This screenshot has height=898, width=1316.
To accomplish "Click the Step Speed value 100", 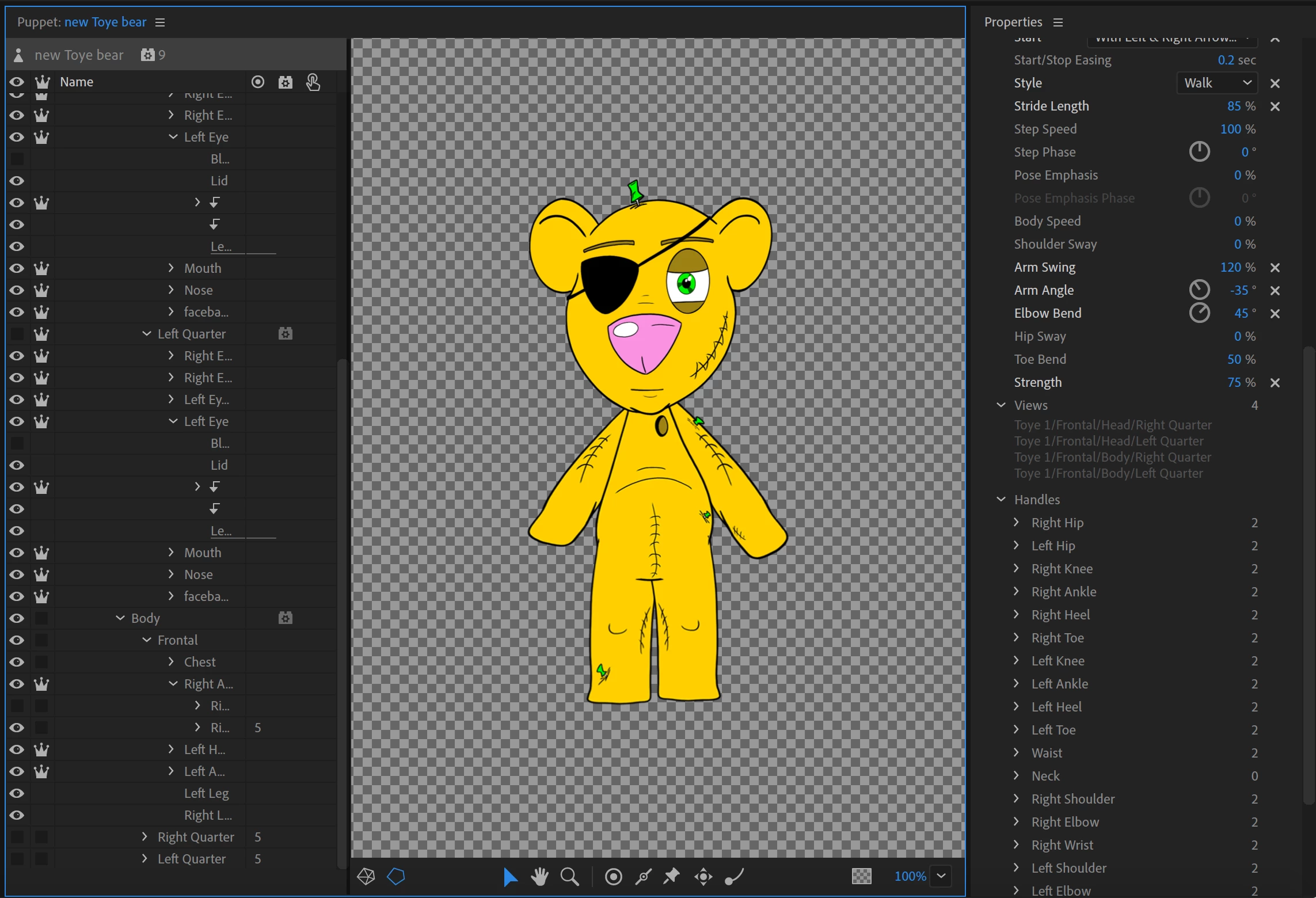I will 1231,130.
